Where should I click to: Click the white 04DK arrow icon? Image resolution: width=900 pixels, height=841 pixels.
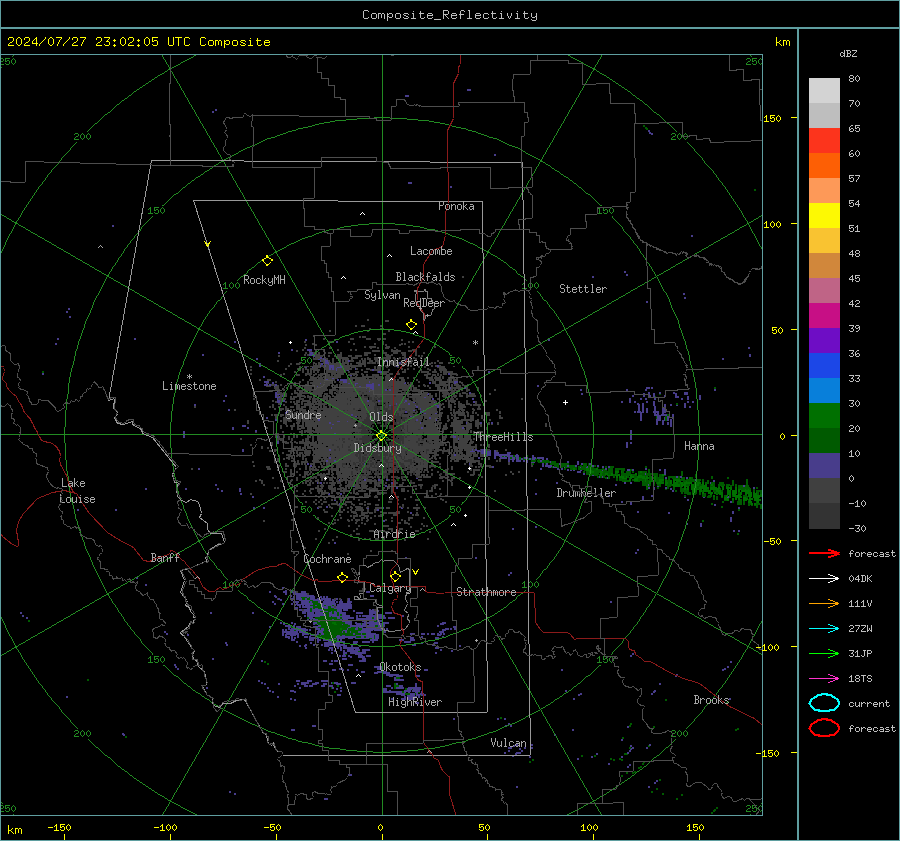(x=824, y=578)
